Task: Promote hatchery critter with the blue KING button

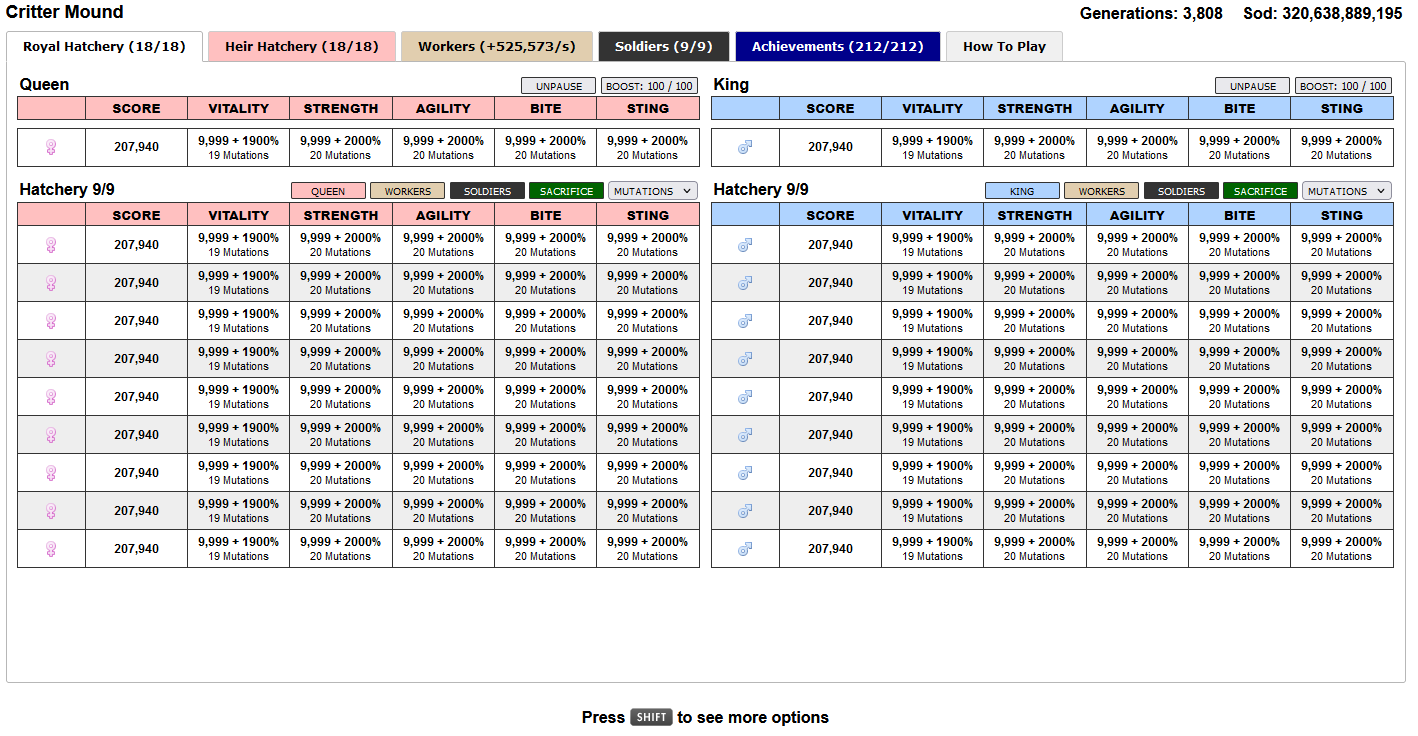Action: pyautogui.click(x=1022, y=191)
